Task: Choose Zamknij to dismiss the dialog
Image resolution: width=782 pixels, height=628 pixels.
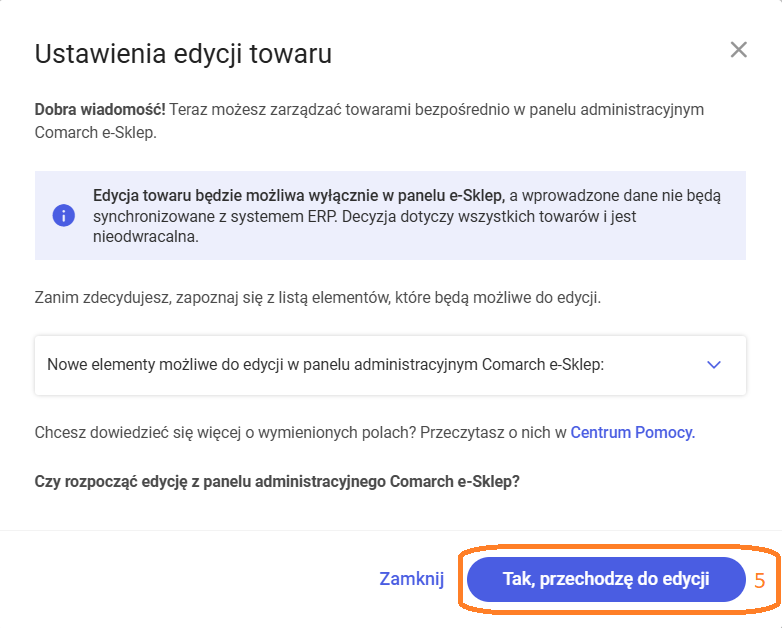Action: [x=411, y=579]
